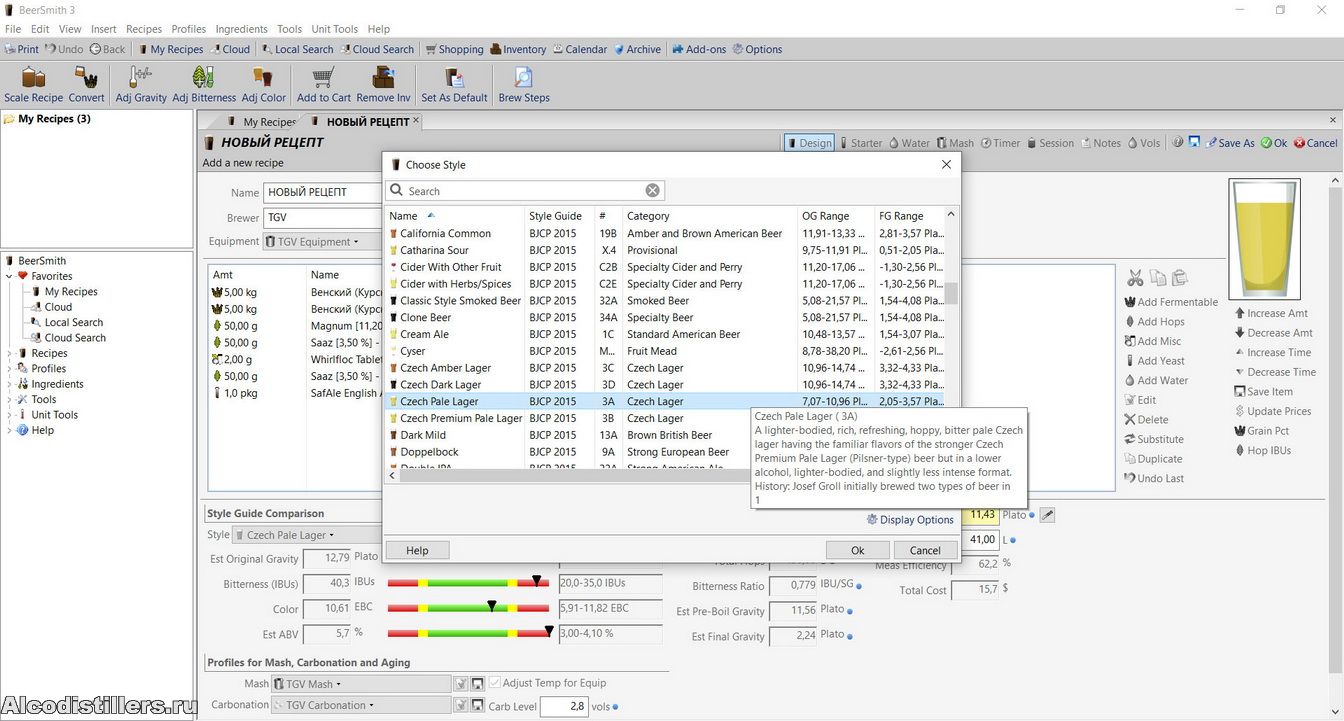This screenshot has width=1344, height=721.
Task: Click Cancel in Choose Style dialog
Action: click(924, 550)
